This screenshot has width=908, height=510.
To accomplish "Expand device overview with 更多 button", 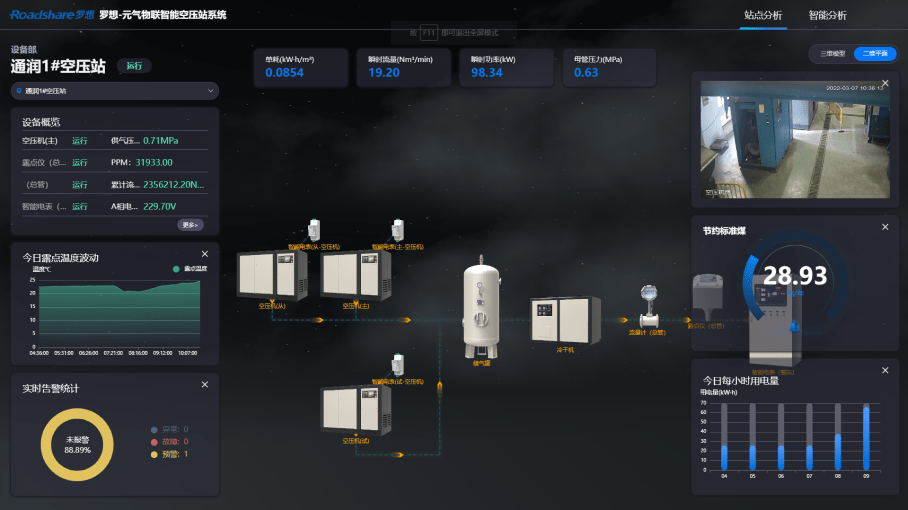I will pyautogui.click(x=191, y=225).
